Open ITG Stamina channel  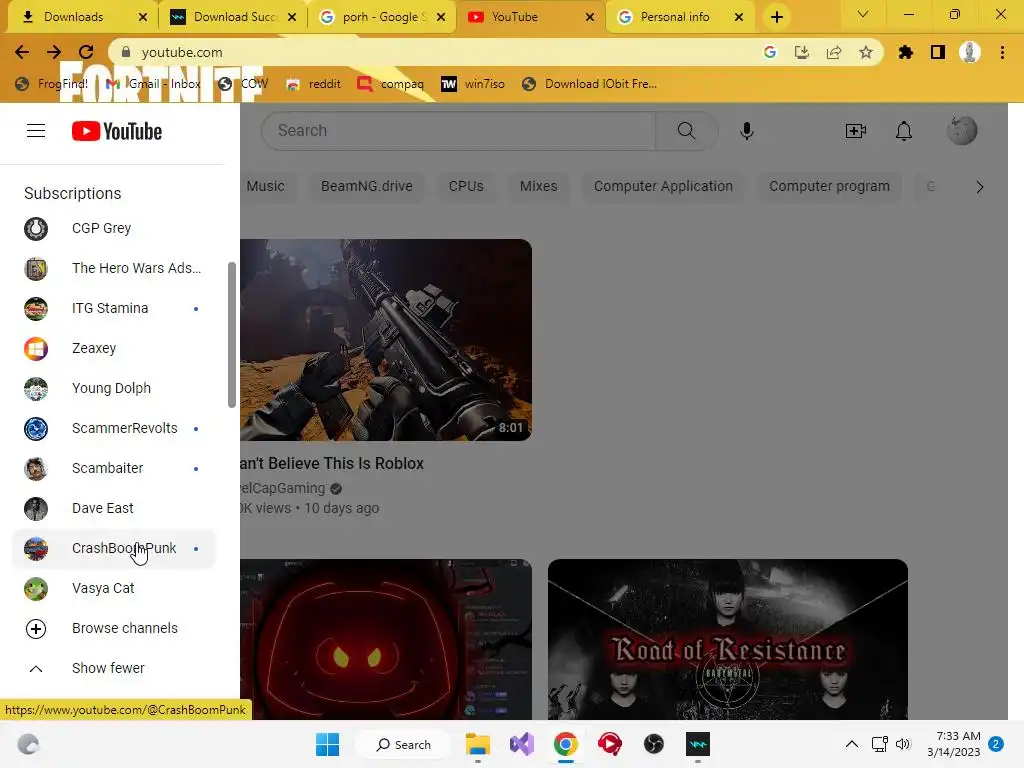[114, 308]
